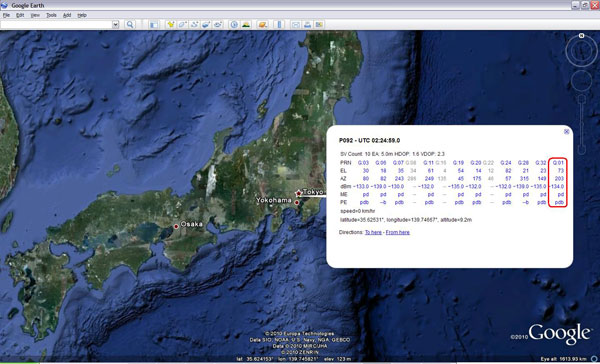Choose the Add Image Overlay tool
Viewport: 600px width, 364px height.
coord(206,24)
